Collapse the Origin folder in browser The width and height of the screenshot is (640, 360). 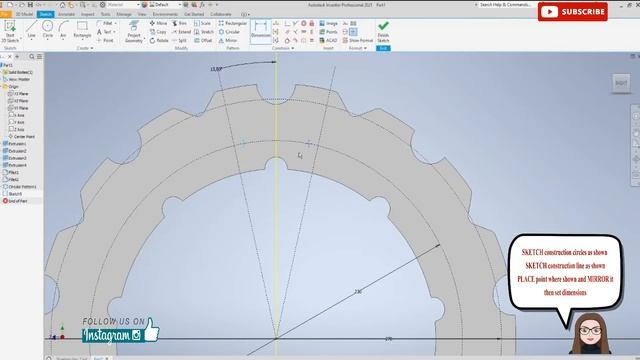pos(2,87)
